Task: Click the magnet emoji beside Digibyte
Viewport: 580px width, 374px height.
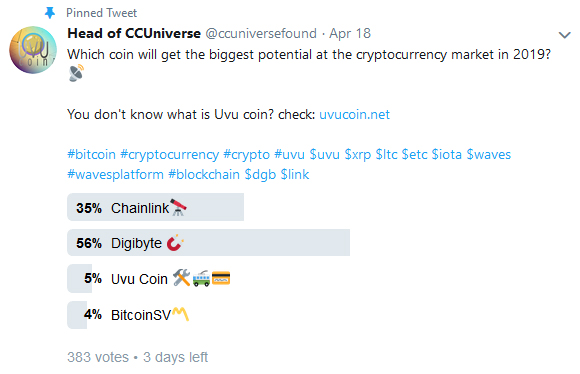Action: (175, 243)
